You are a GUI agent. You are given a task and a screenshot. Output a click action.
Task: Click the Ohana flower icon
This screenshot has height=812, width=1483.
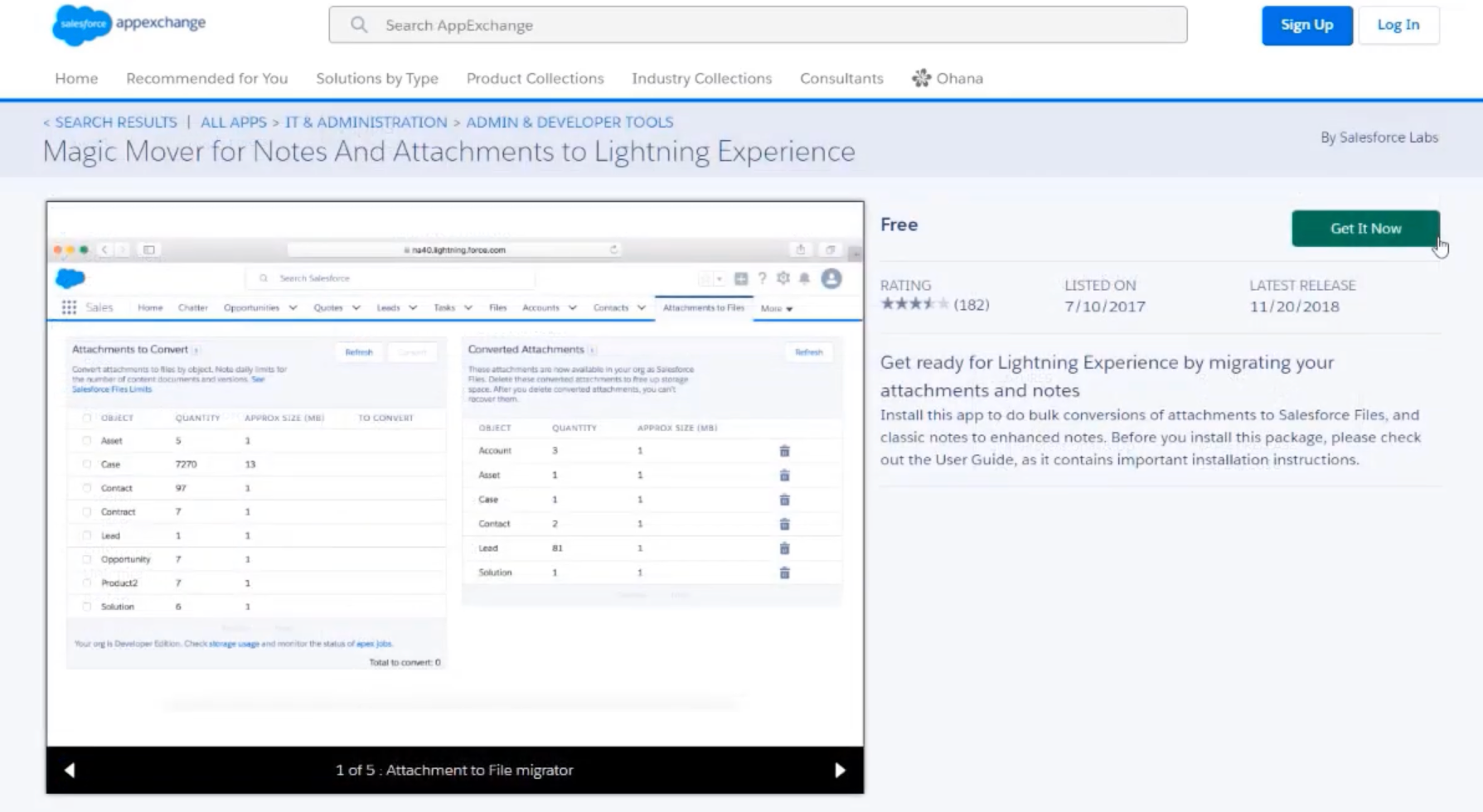click(x=921, y=78)
